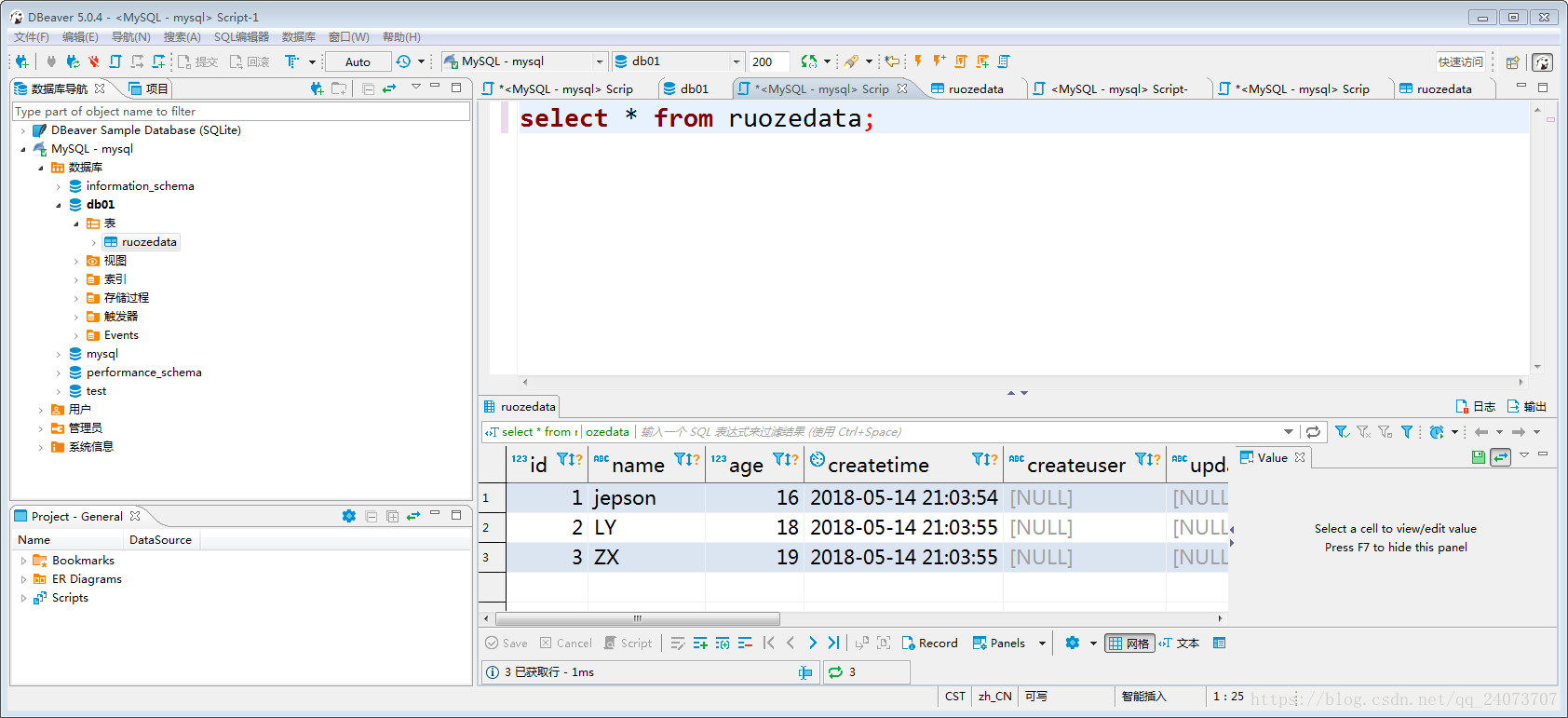Click the grayed Save button in results bar
The height and width of the screenshot is (718, 1568).
pyautogui.click(x=507, y=643)
